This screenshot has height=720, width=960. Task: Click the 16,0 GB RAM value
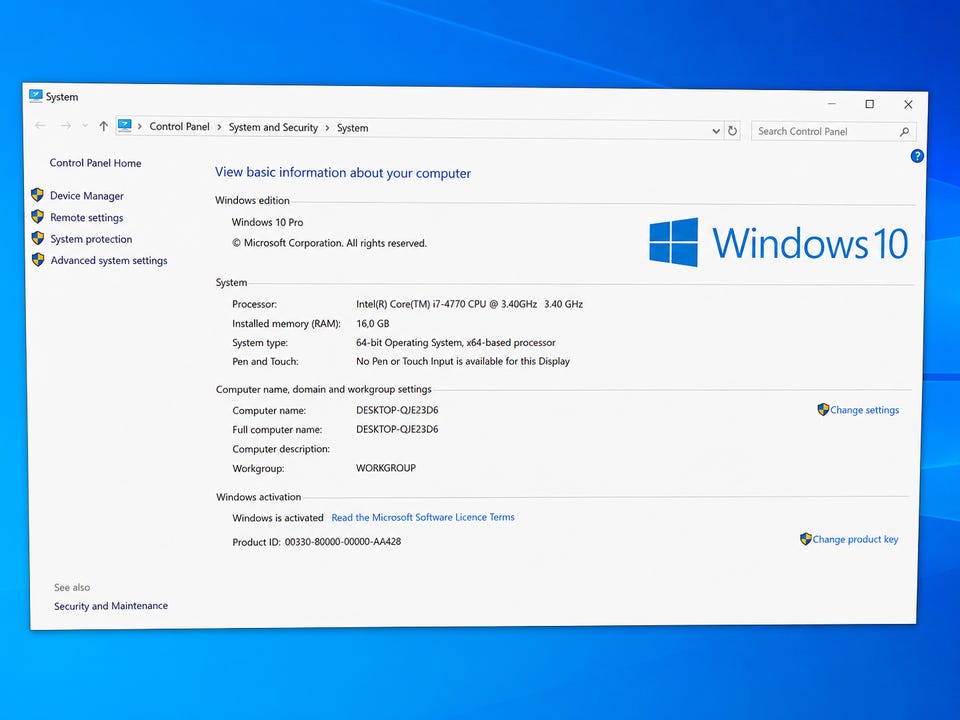pos(373,323)
